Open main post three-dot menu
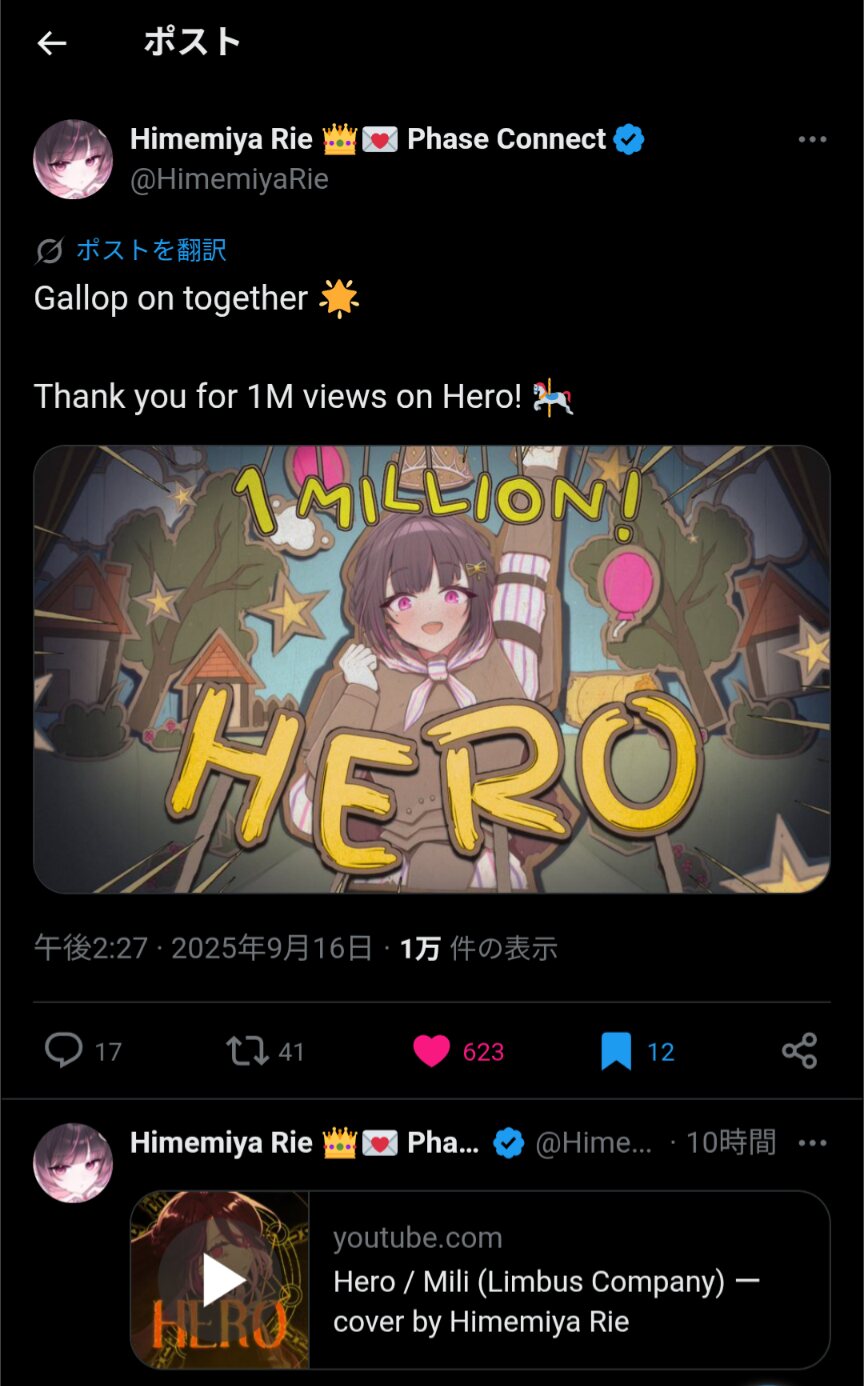The image size is (864, 1386). [812, 140]
